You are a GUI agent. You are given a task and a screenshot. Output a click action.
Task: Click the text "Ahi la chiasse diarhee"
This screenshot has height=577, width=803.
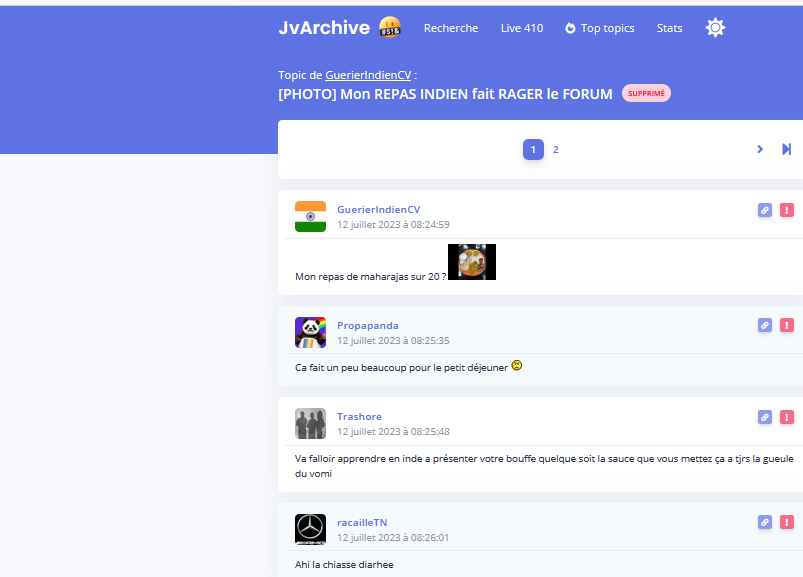(344, 565)
